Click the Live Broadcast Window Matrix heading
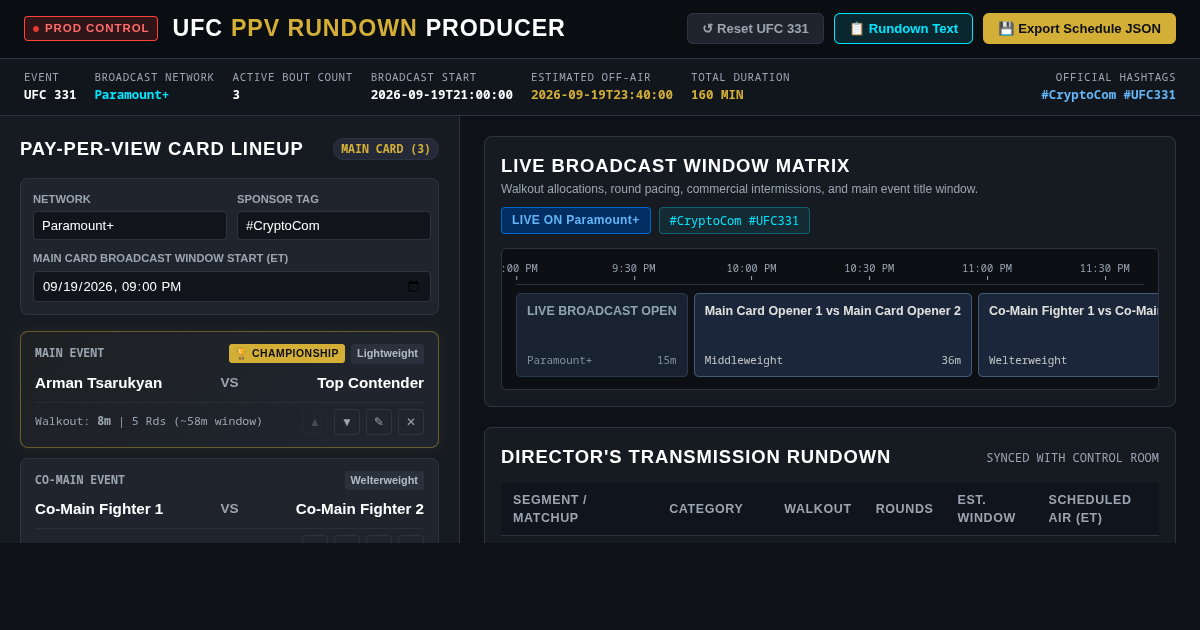1200x630 pixels. [x=675, y=166]
